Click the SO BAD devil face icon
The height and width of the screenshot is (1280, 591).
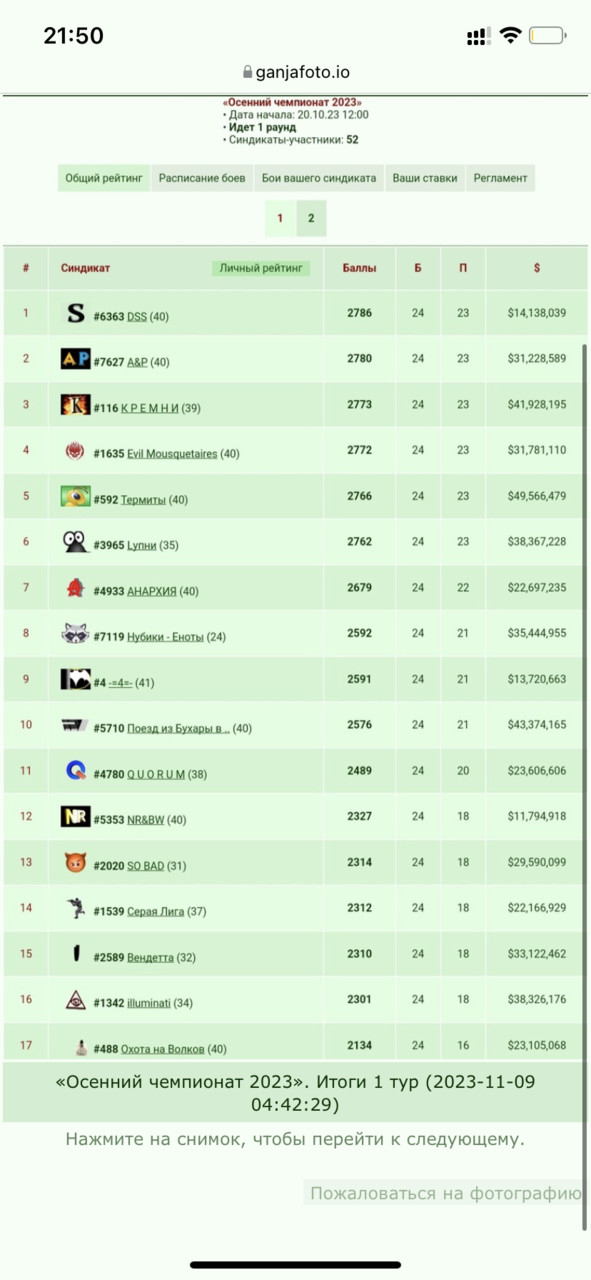pos(76,863)
